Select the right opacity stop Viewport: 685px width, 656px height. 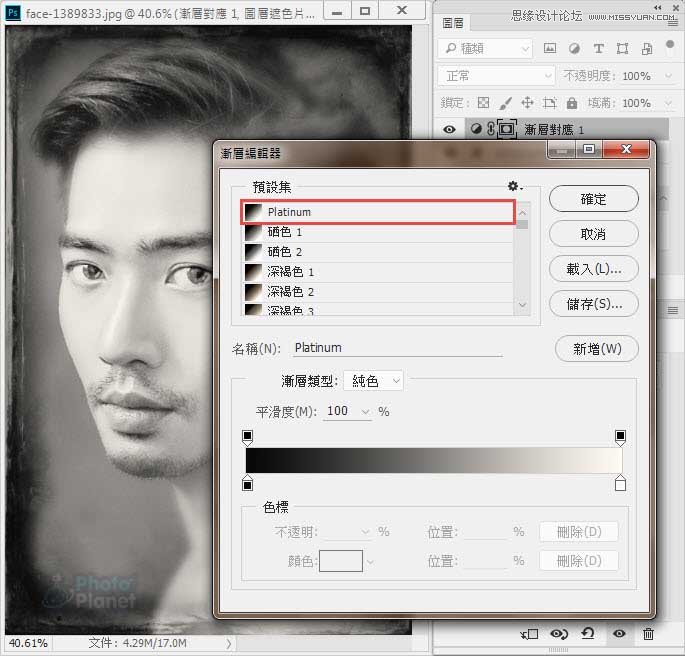pyautogui.click(x=620, y=438)
